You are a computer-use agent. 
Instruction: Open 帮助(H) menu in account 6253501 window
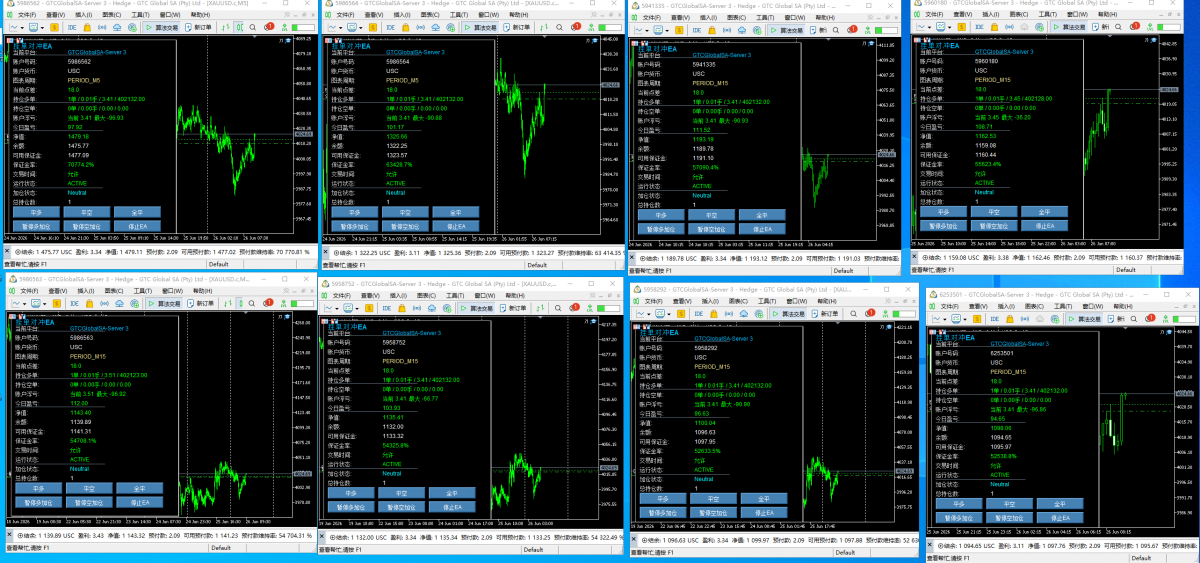[x=1123, y=306]
